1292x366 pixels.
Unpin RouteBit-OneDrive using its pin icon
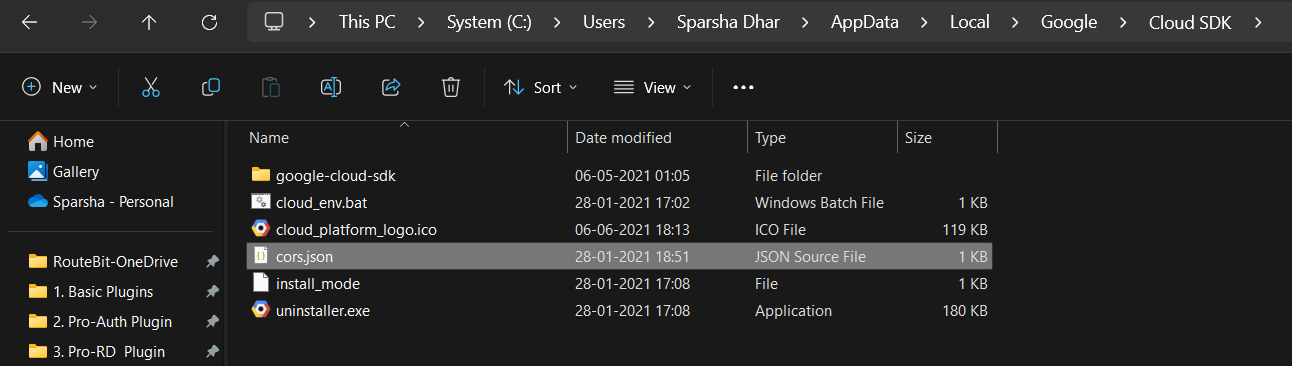(x=212, y=262)
